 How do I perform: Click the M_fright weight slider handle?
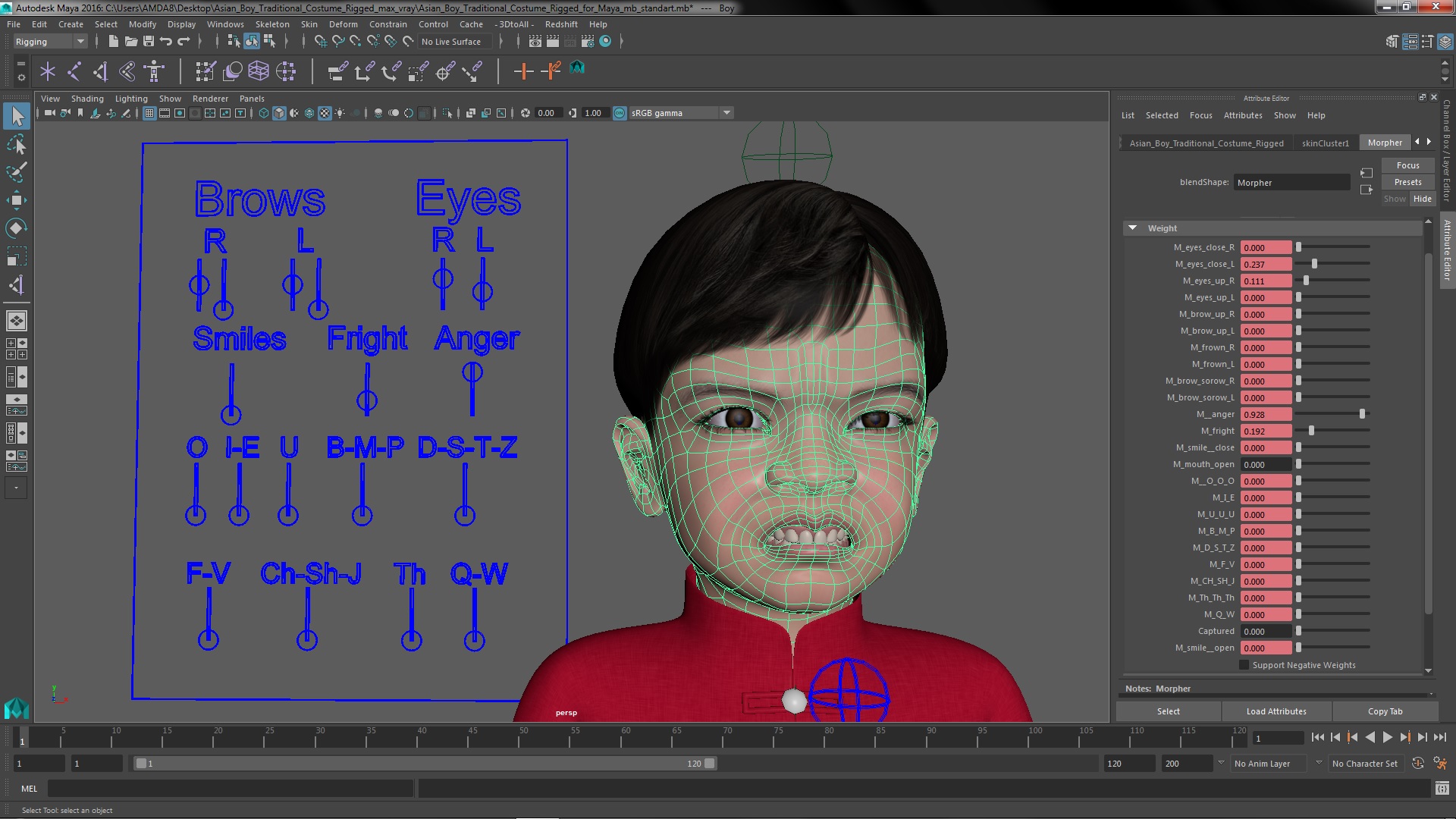click(1311, 431)
